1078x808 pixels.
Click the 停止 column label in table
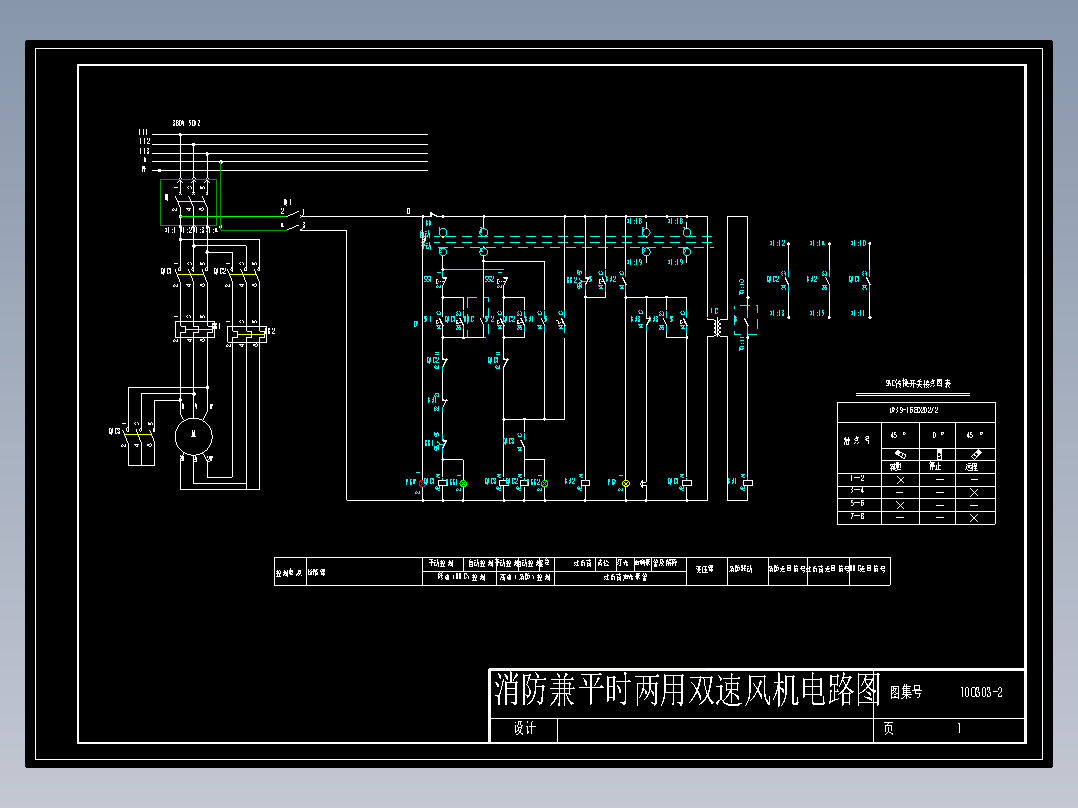[x=936, y=466]
